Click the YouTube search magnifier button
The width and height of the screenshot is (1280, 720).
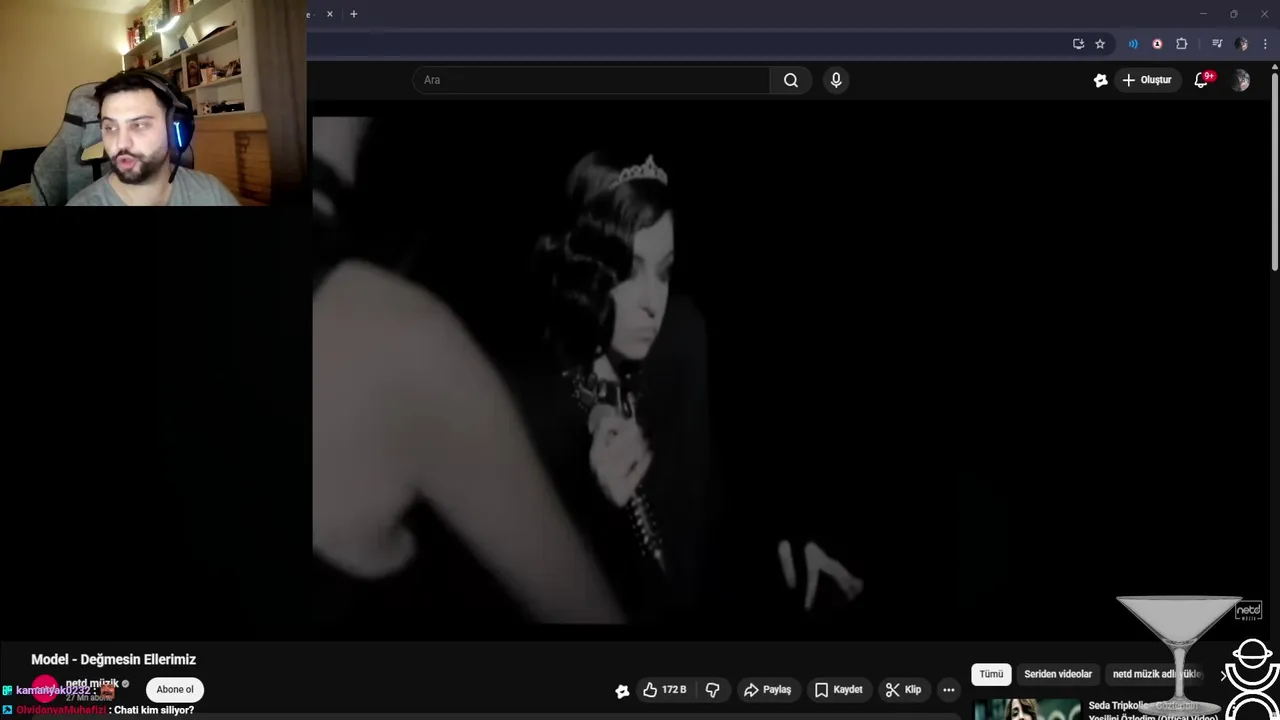(791, 80)
